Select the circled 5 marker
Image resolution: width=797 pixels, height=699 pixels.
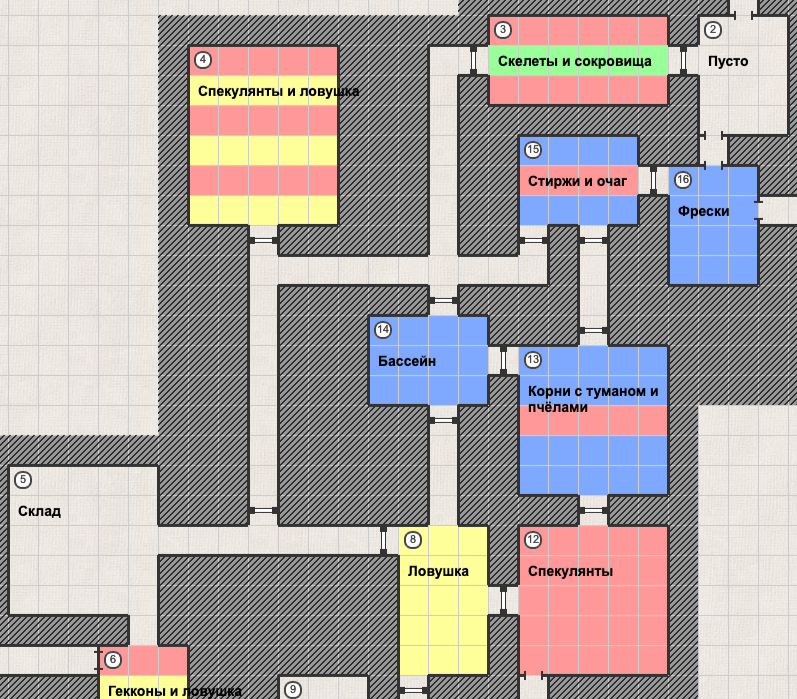(23, 480)
